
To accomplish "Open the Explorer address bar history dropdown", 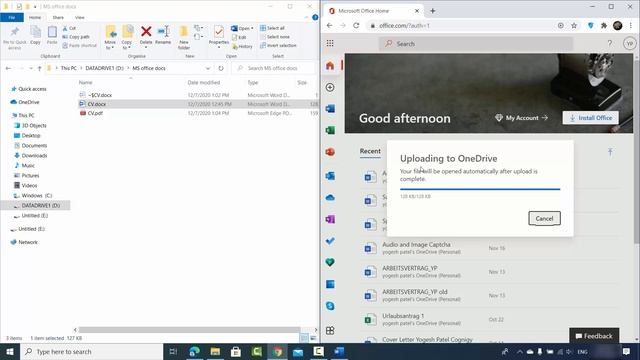I will [208, 68].
